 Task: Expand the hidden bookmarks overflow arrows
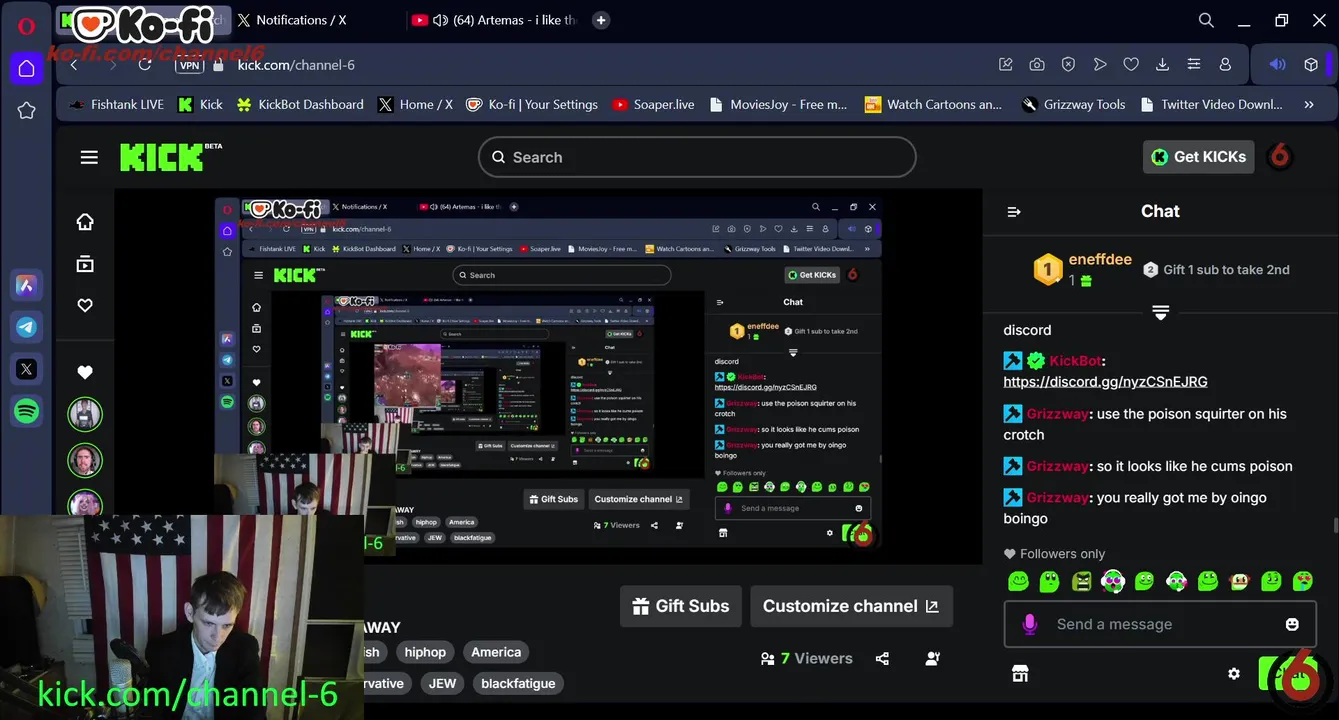(x=1309, y=104)
